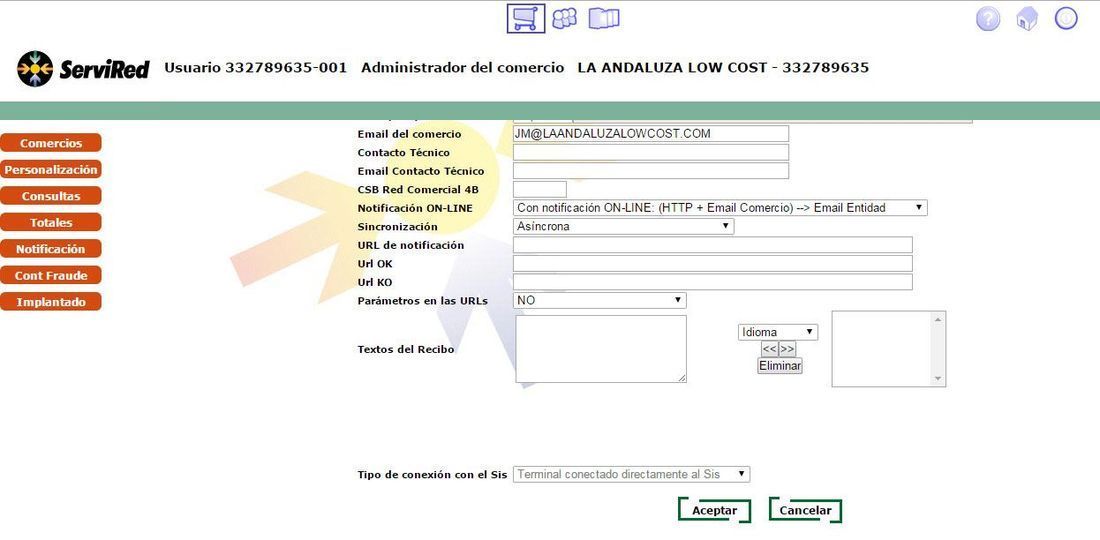Focus the Url OK field
Viewport: 1100px width, 540px height.
coord(713,264)
